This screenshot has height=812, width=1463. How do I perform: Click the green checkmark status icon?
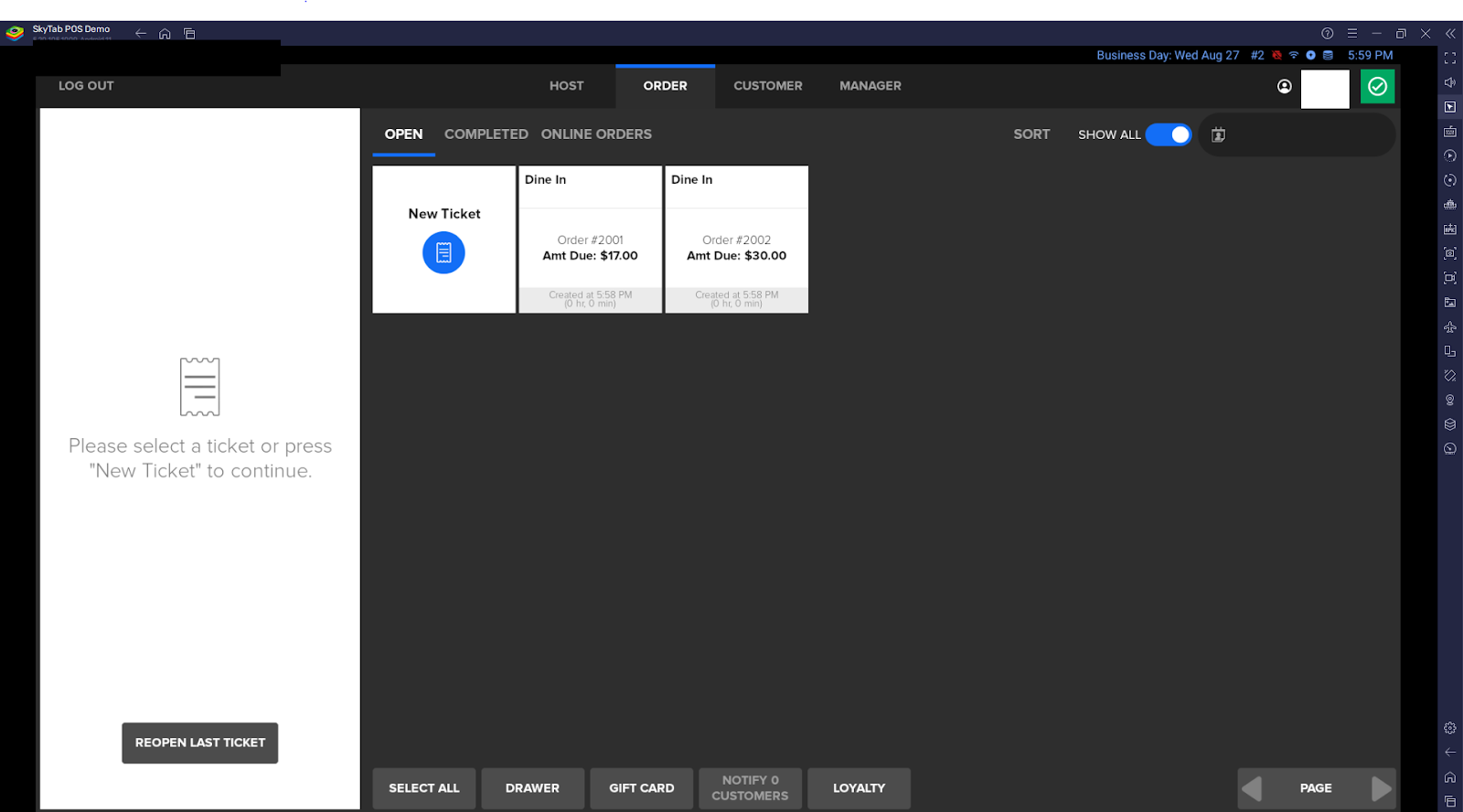pos(1377,87)
